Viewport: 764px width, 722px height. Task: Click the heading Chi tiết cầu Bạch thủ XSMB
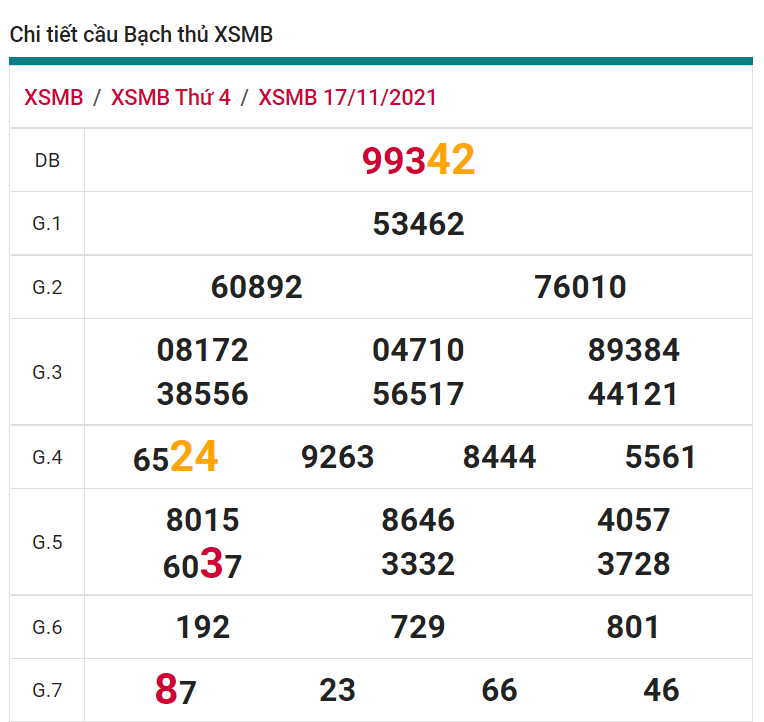(x=141, y=34)
